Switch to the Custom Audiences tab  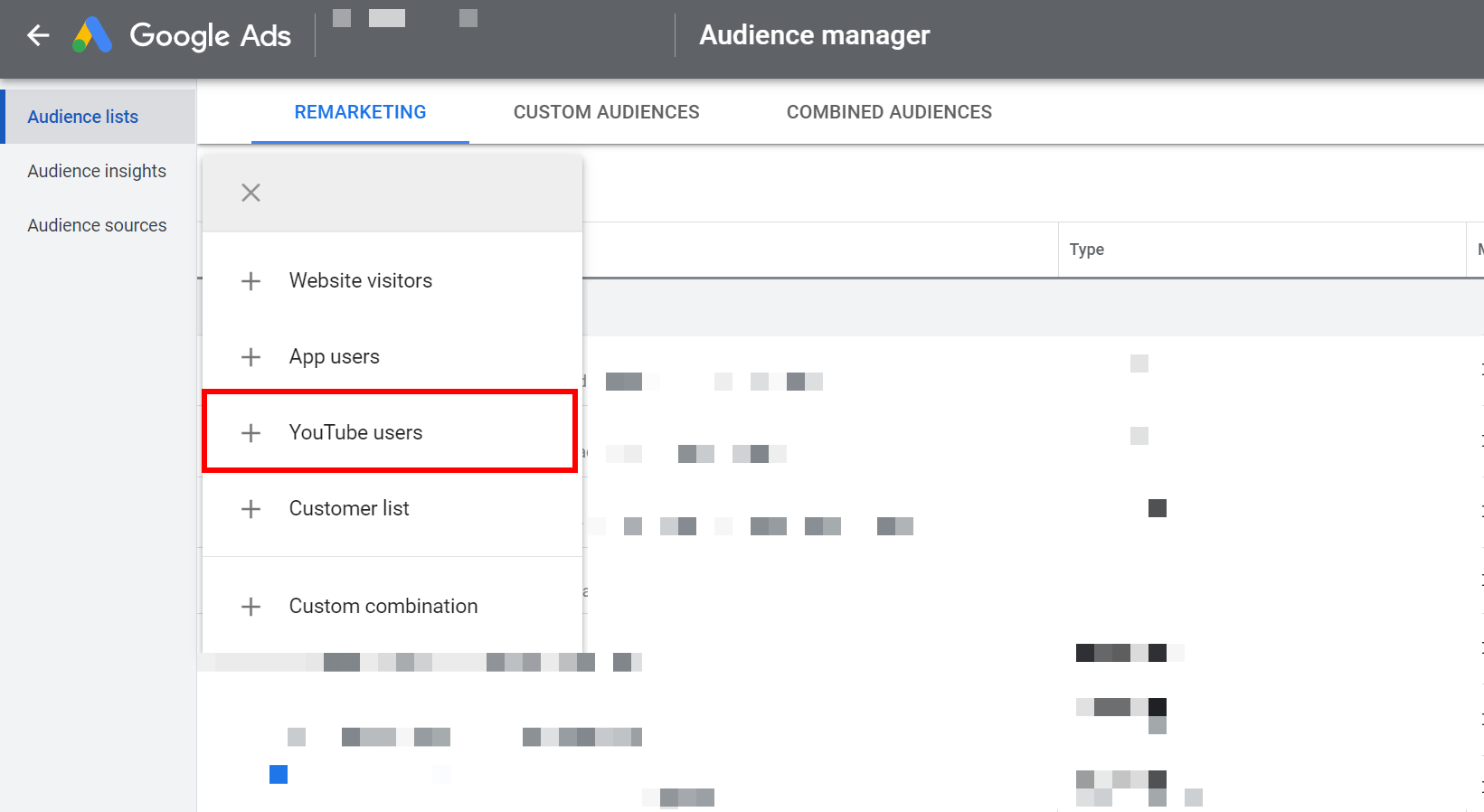pos(606,112)
